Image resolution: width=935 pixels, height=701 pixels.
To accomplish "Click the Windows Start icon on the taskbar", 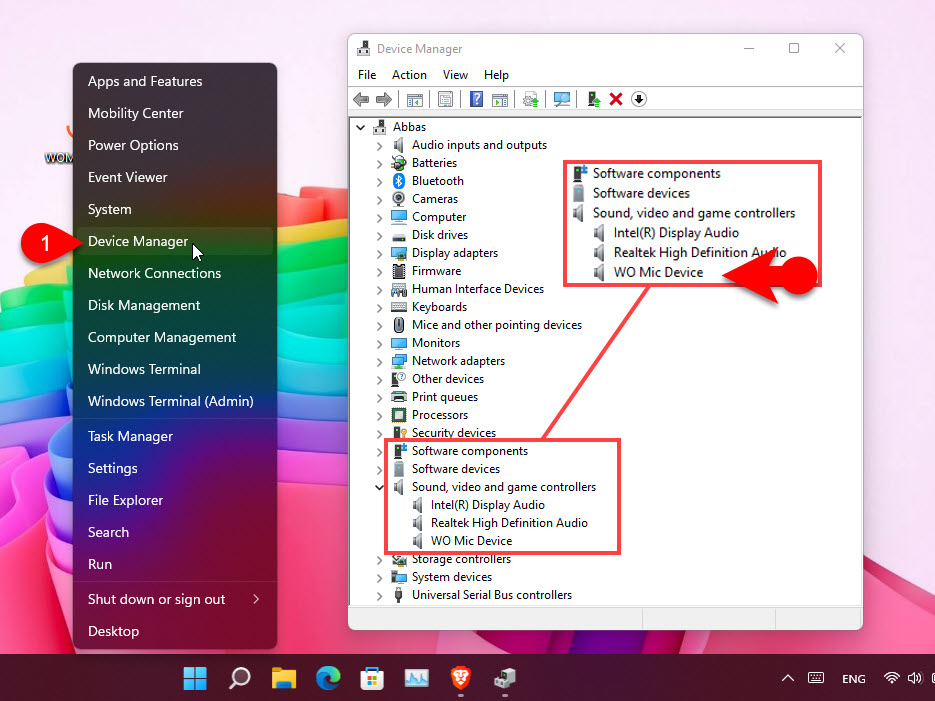I will coord(195,678).
